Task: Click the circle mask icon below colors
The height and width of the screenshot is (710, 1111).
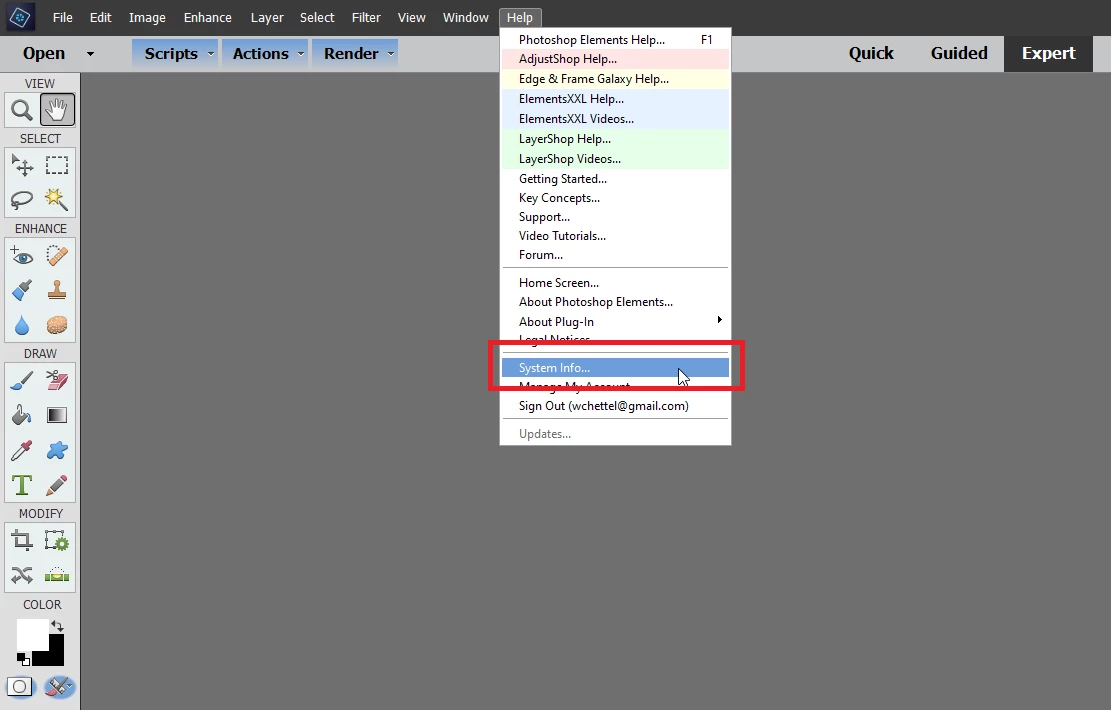Action: tap(20, 687)
